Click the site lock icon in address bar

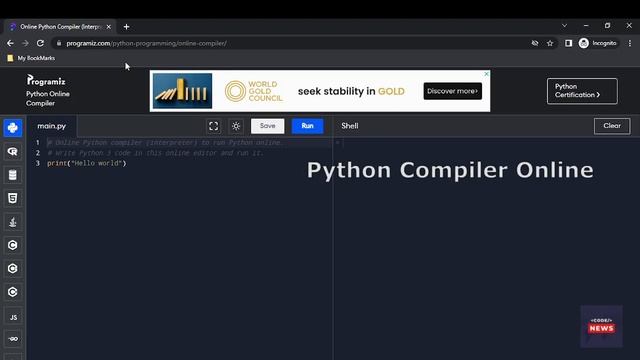coord(59,43)
